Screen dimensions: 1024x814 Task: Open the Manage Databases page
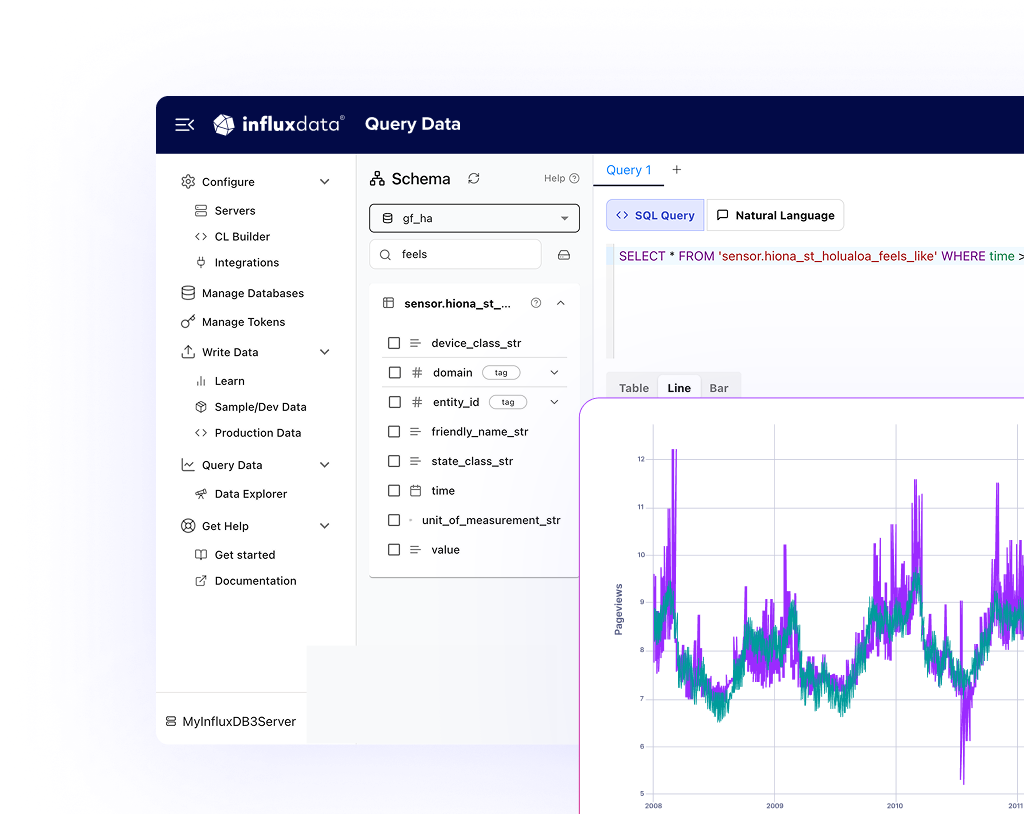point(253,293)
